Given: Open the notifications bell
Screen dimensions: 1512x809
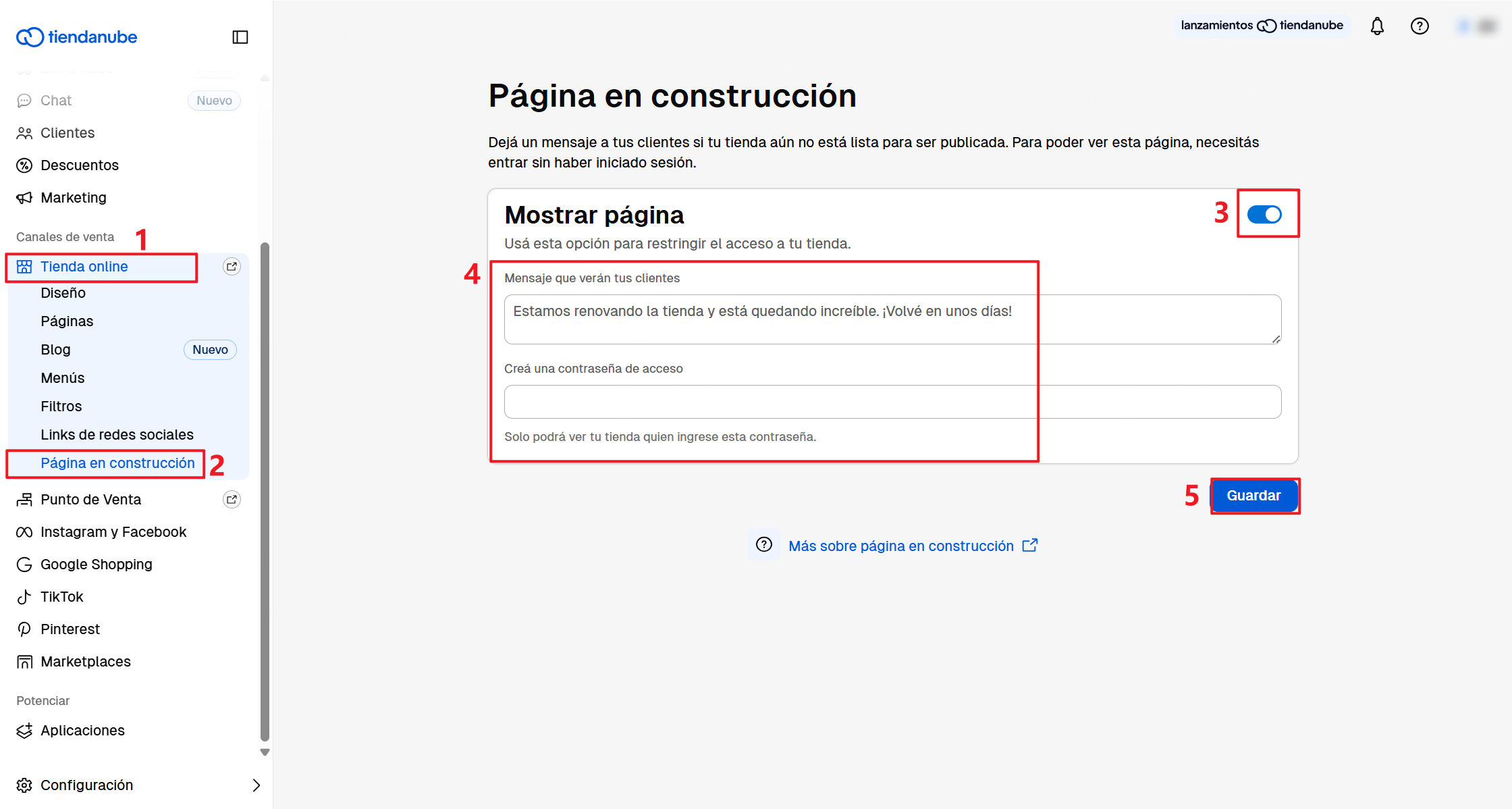Looking at the screenshot, I should click(x=1377, y=26).
